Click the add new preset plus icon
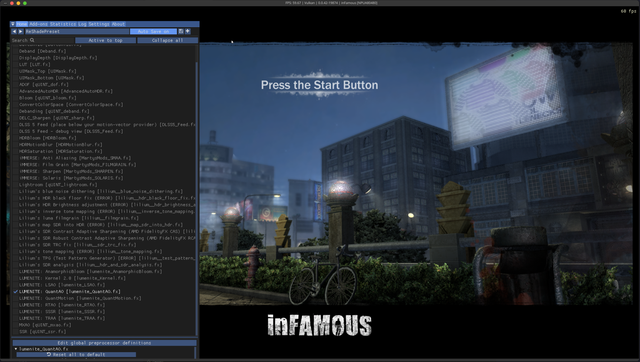 coord(188,31)
